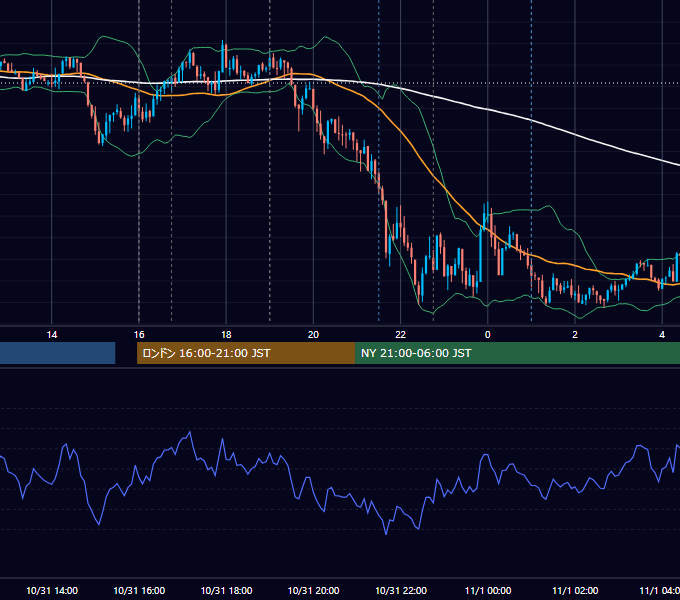Click the 20 hour axis label
The height and width of the screenshot is (600, 680).
click(x=313, y=335)
